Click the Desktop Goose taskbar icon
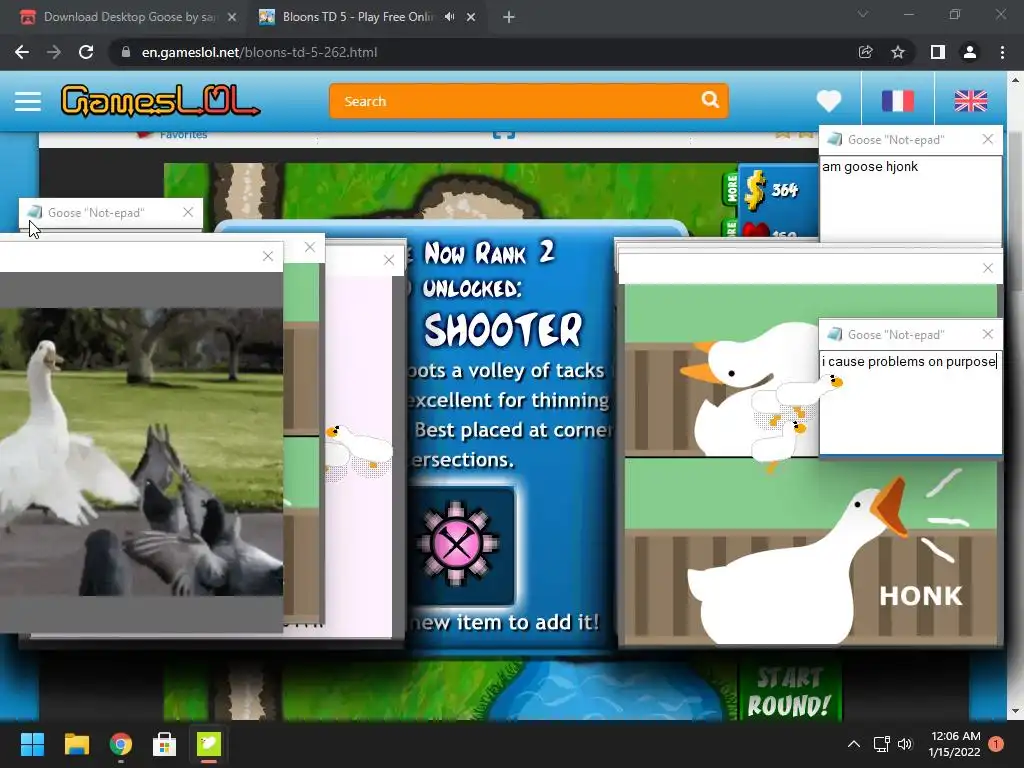The width and height of the screenshot is (1024, 768). click(x=209, y=744)
